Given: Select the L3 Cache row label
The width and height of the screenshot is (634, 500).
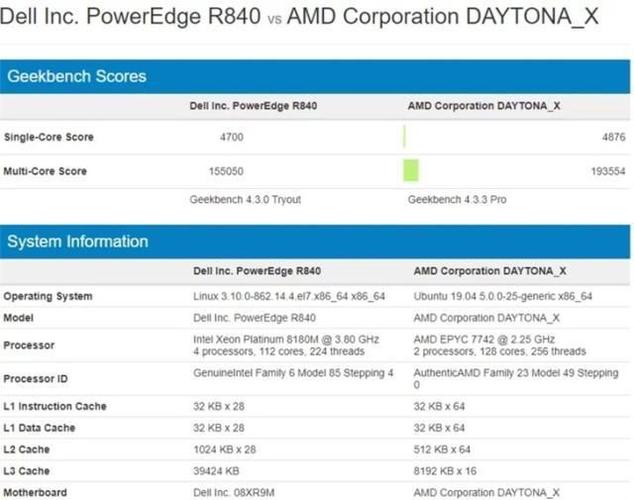Looking at the screenshot, I should click(x=27, y=471).
